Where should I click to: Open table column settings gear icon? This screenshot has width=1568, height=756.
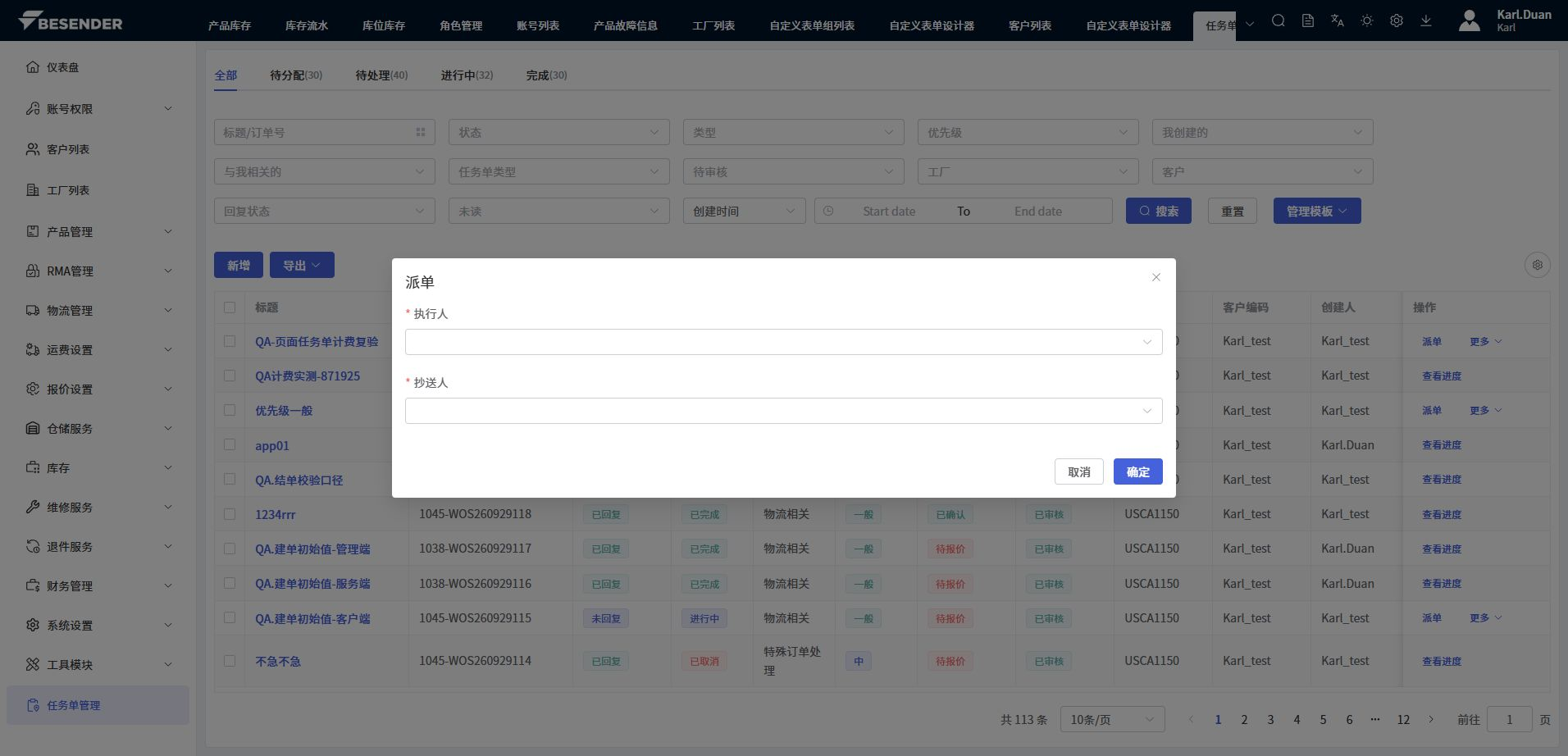click(x=1537, y=265)
